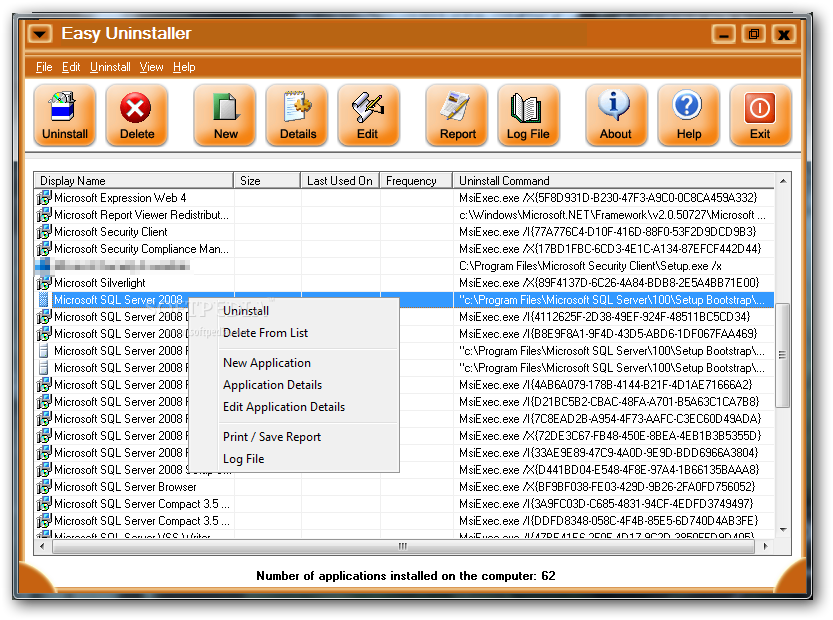Open the Uninstall menu

pos(110,67)
